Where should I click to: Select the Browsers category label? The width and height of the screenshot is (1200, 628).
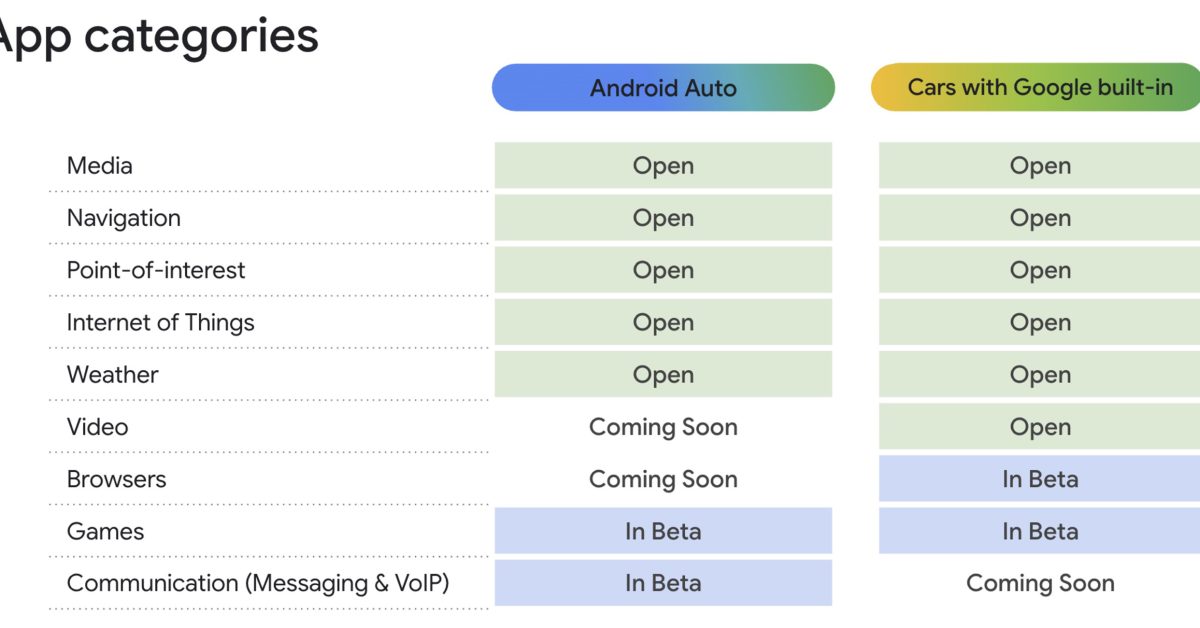[117, 479]
